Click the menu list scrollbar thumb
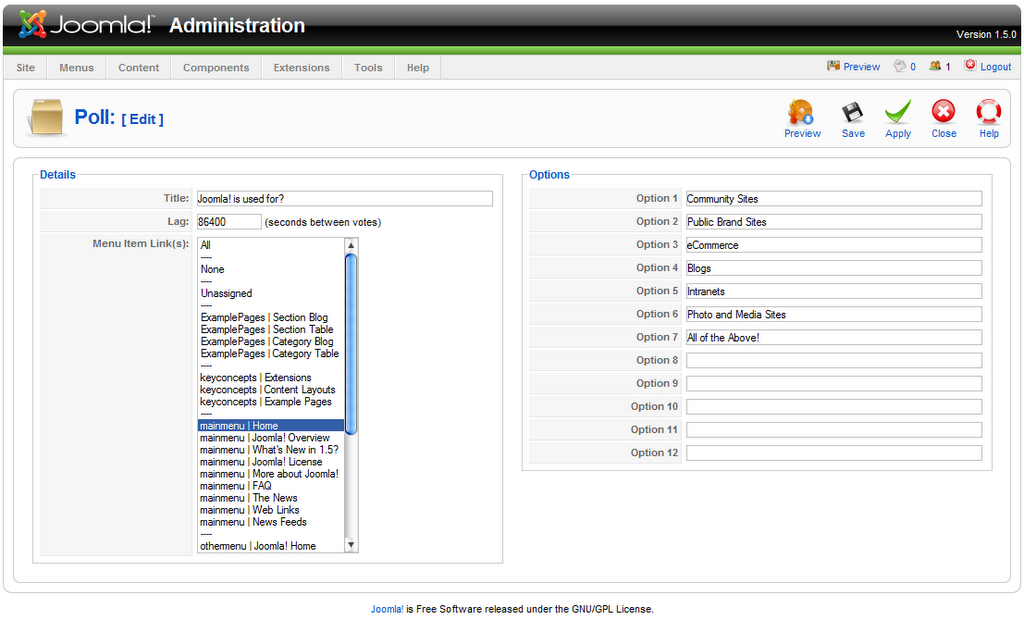 351,344
